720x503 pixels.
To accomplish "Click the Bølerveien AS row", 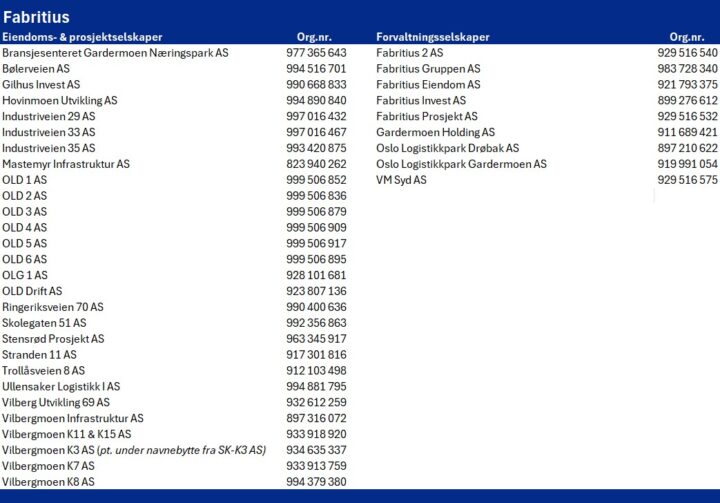I will click(x=36, y=69).
